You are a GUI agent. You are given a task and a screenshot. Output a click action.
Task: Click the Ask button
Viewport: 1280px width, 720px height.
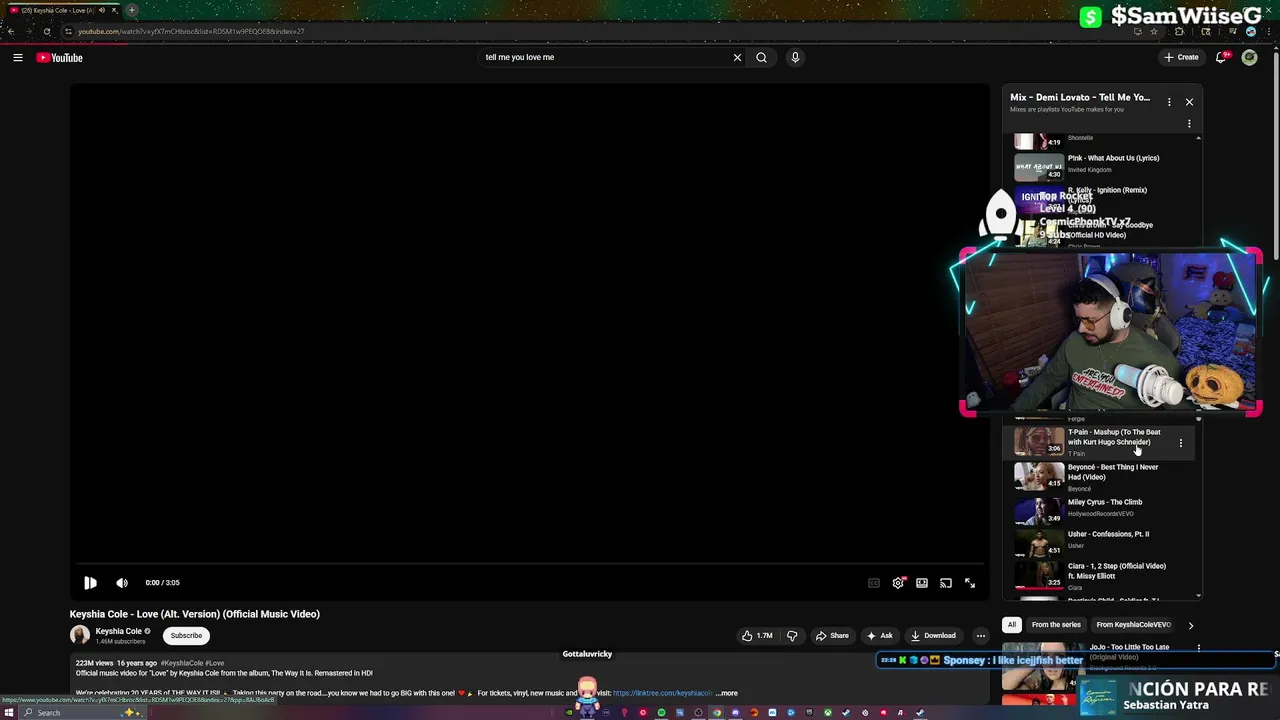point(880,635)
